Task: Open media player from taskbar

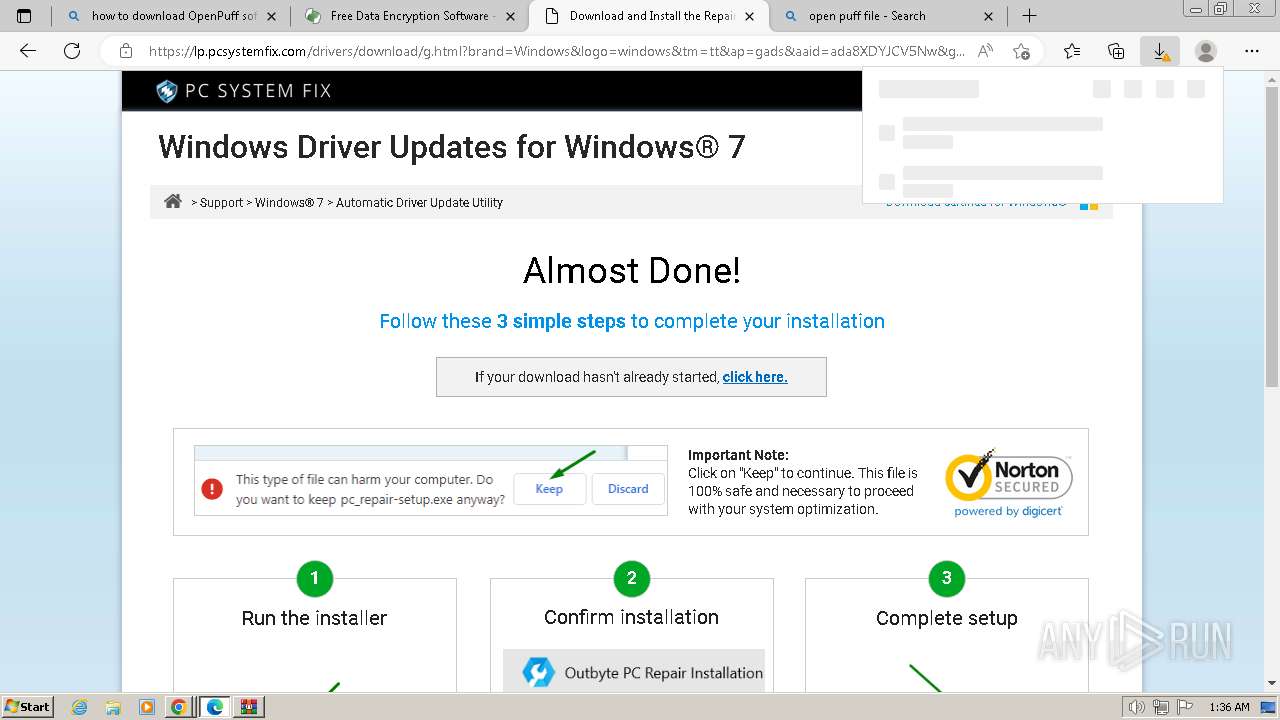Action: (146, 707)
